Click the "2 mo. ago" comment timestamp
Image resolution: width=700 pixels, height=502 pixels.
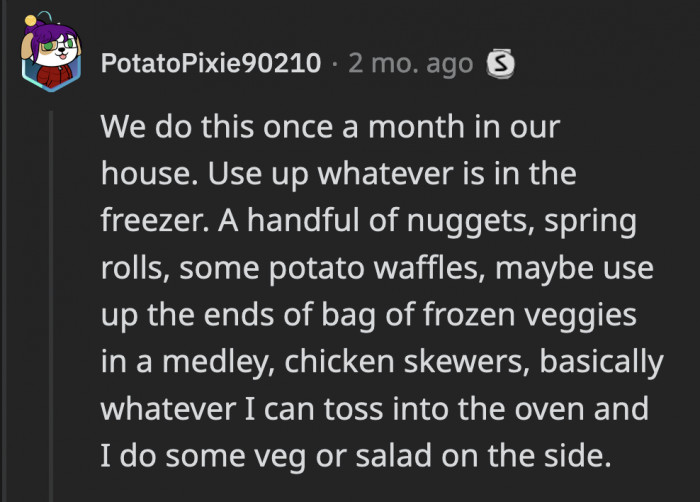point(410,65)
